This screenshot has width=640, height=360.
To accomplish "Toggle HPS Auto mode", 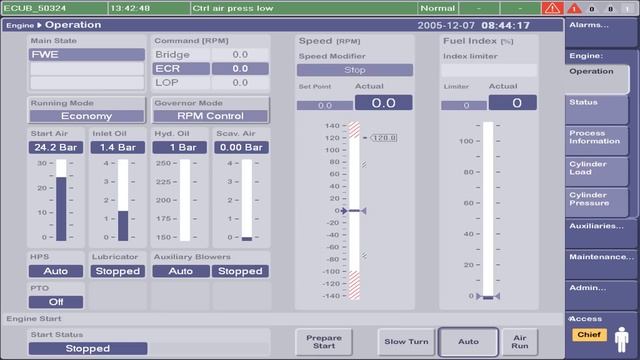I will point(56,271).
